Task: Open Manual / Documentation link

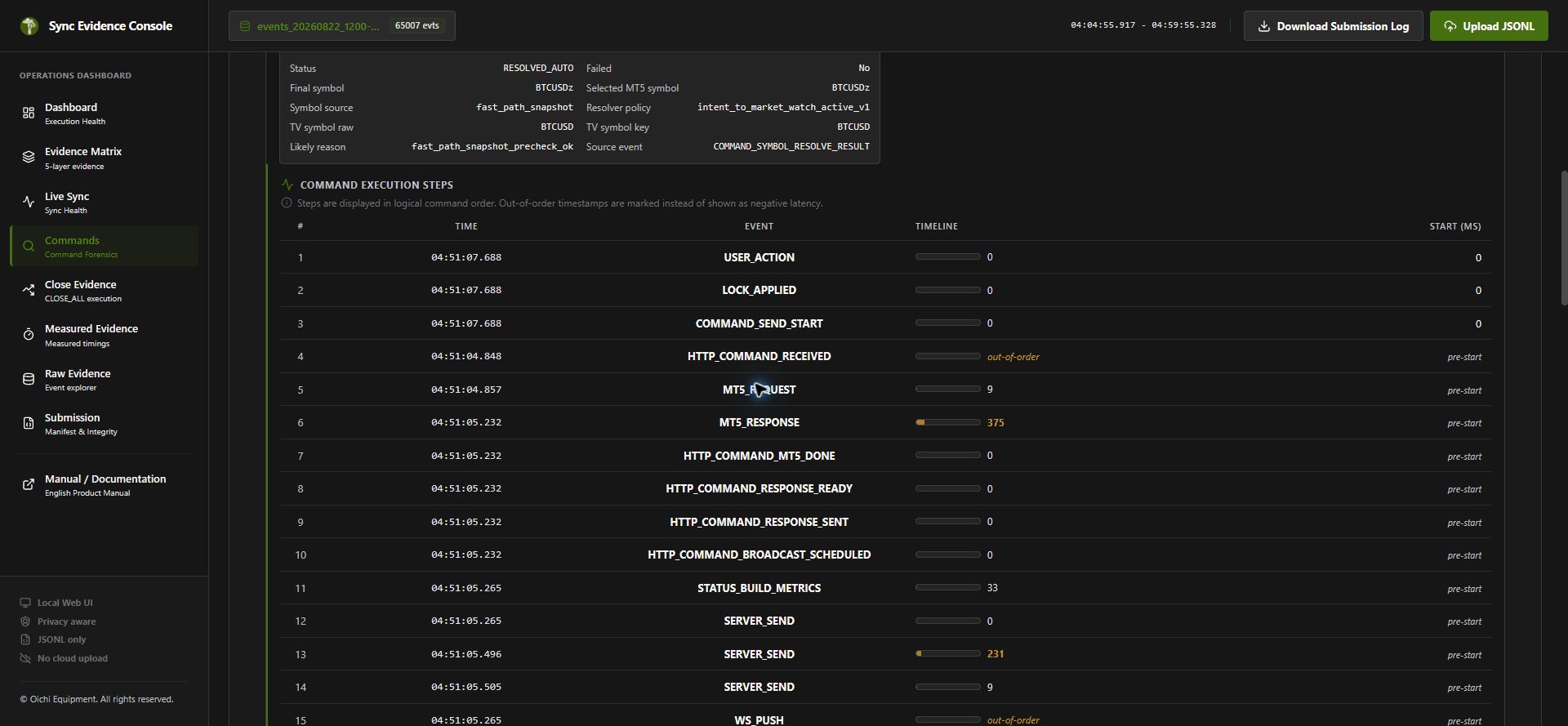Action: pyautogui.click(x=105, y=485)
